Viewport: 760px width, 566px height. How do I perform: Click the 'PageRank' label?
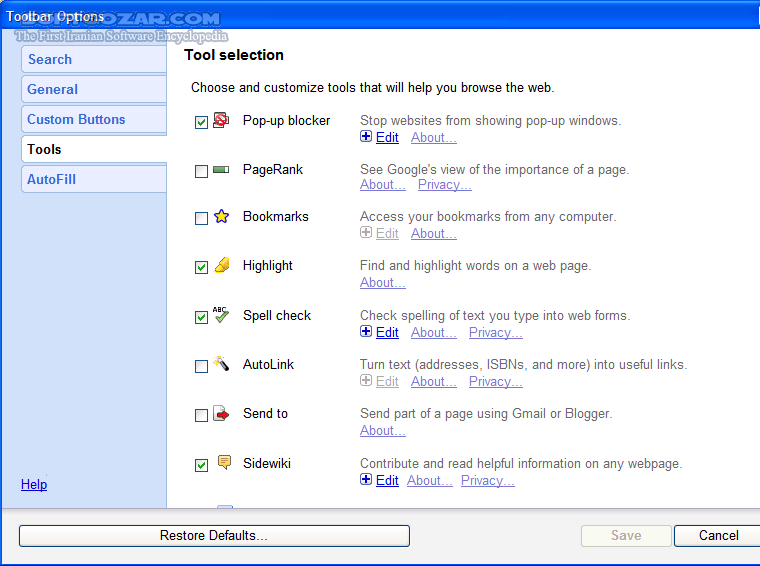273,170
